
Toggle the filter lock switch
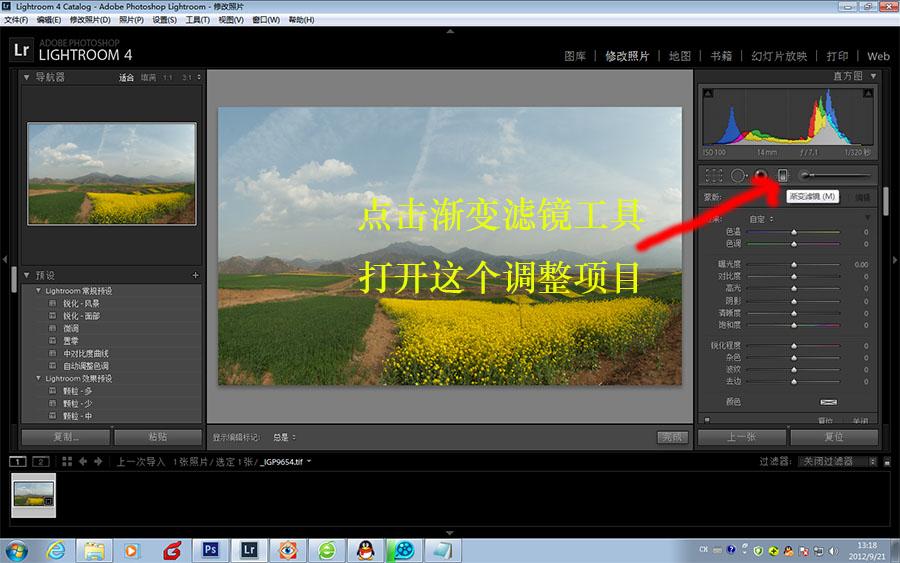click(x=887, y=462)
